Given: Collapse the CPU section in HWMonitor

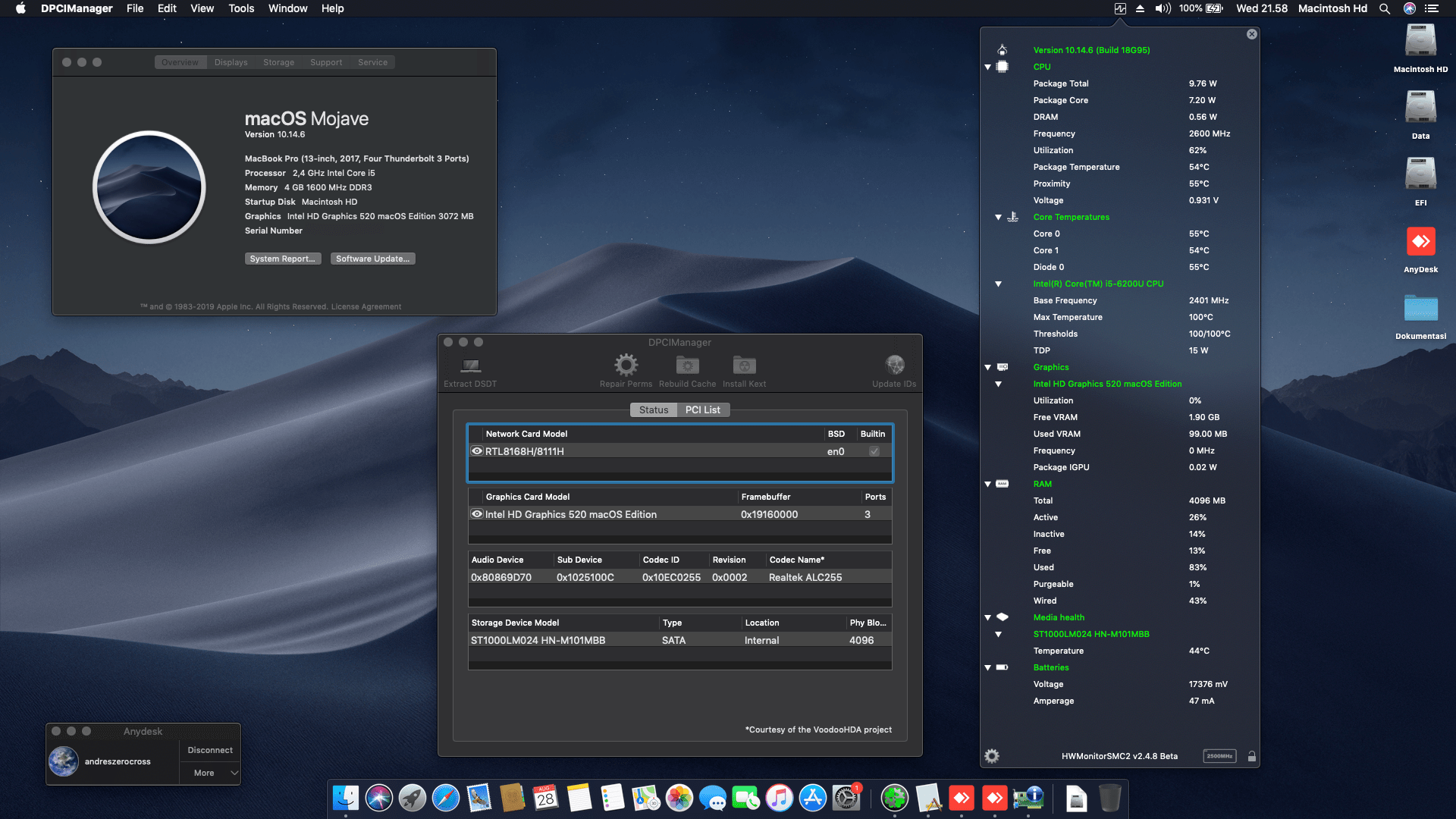Looking at the screenshot, I should coord(988,67).
